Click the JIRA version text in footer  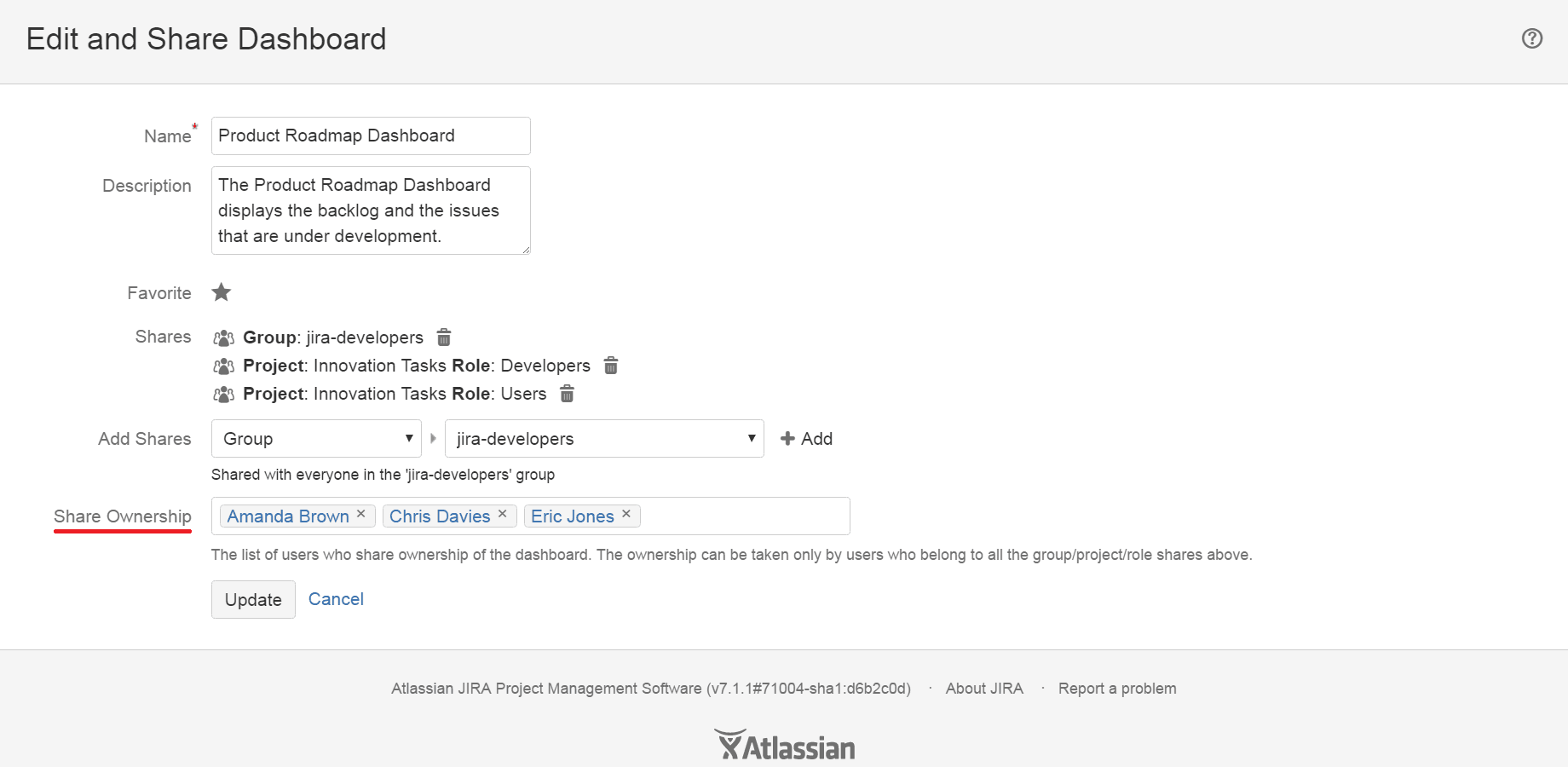pos(651,689)
